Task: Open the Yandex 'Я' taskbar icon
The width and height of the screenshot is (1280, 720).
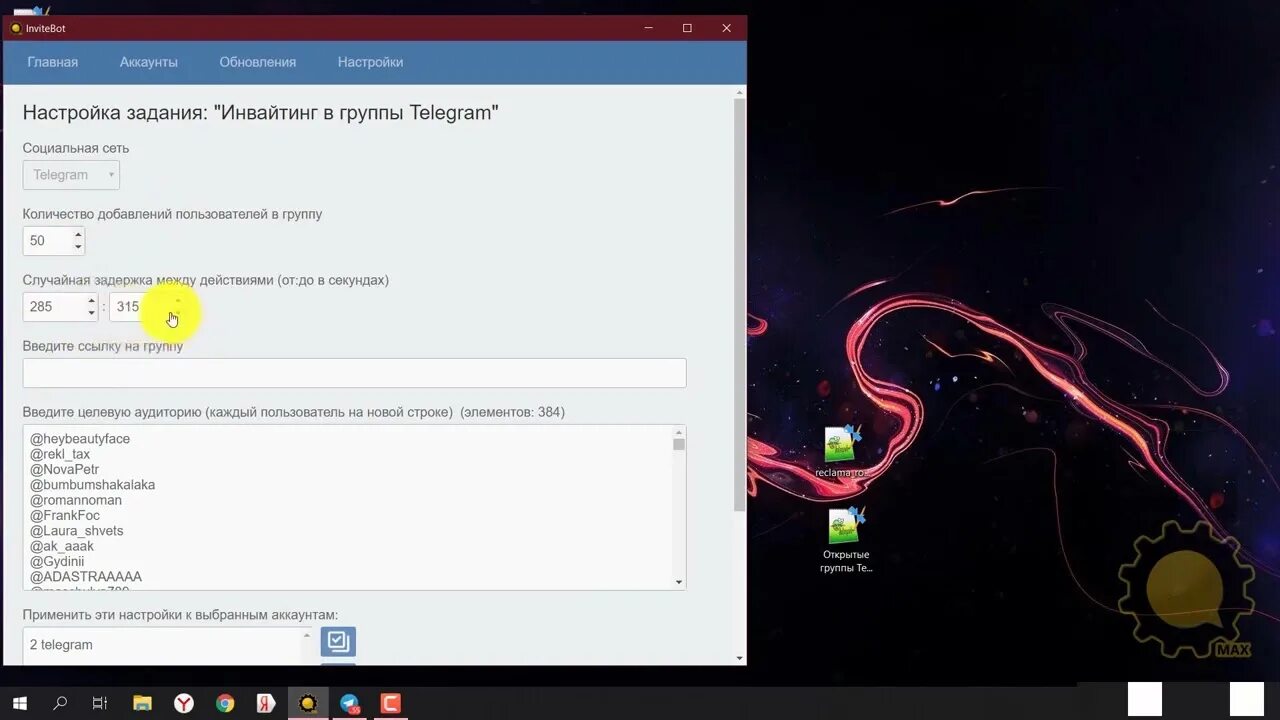Action: [x=266, y=703]
